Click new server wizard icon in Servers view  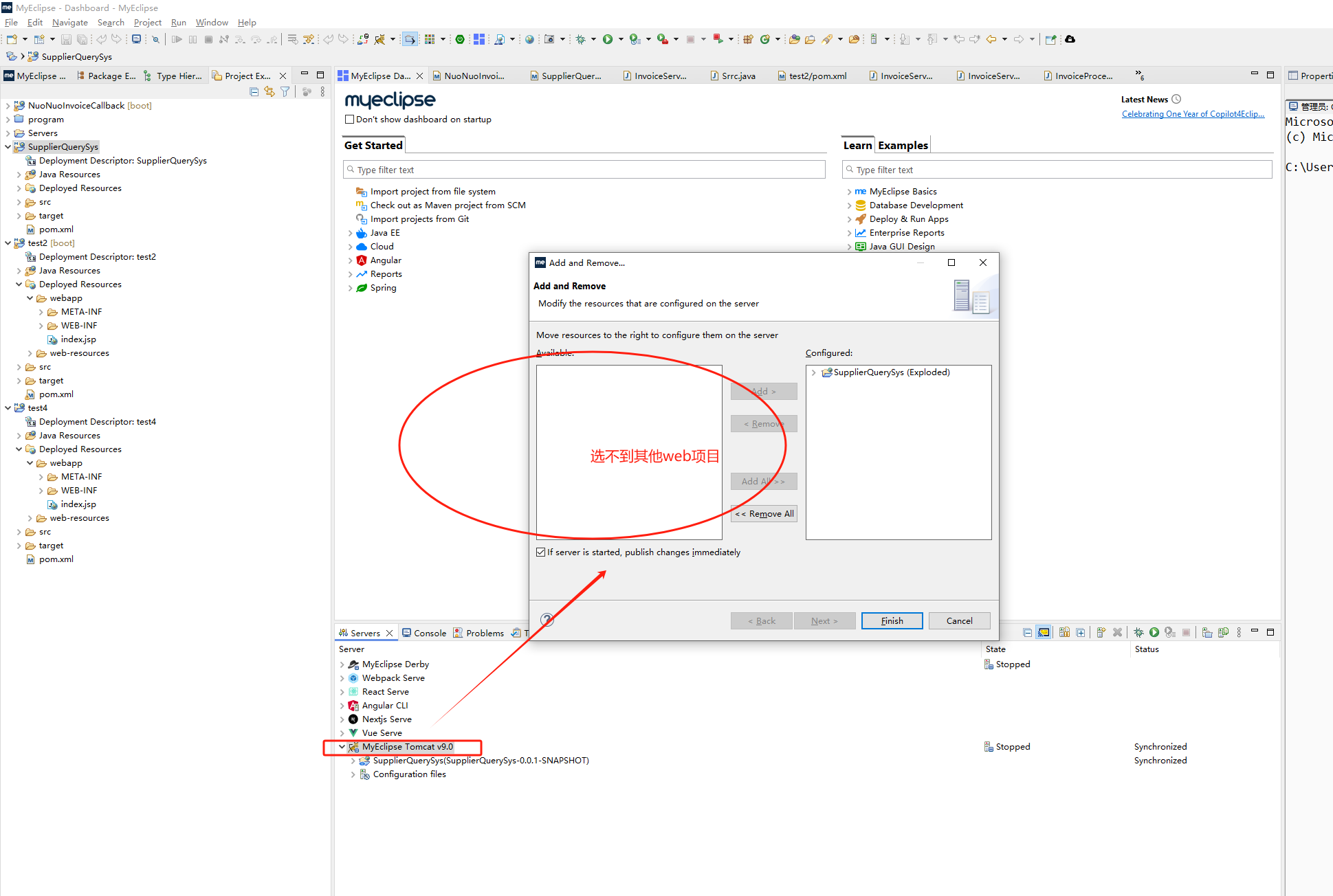(1101, 632)
